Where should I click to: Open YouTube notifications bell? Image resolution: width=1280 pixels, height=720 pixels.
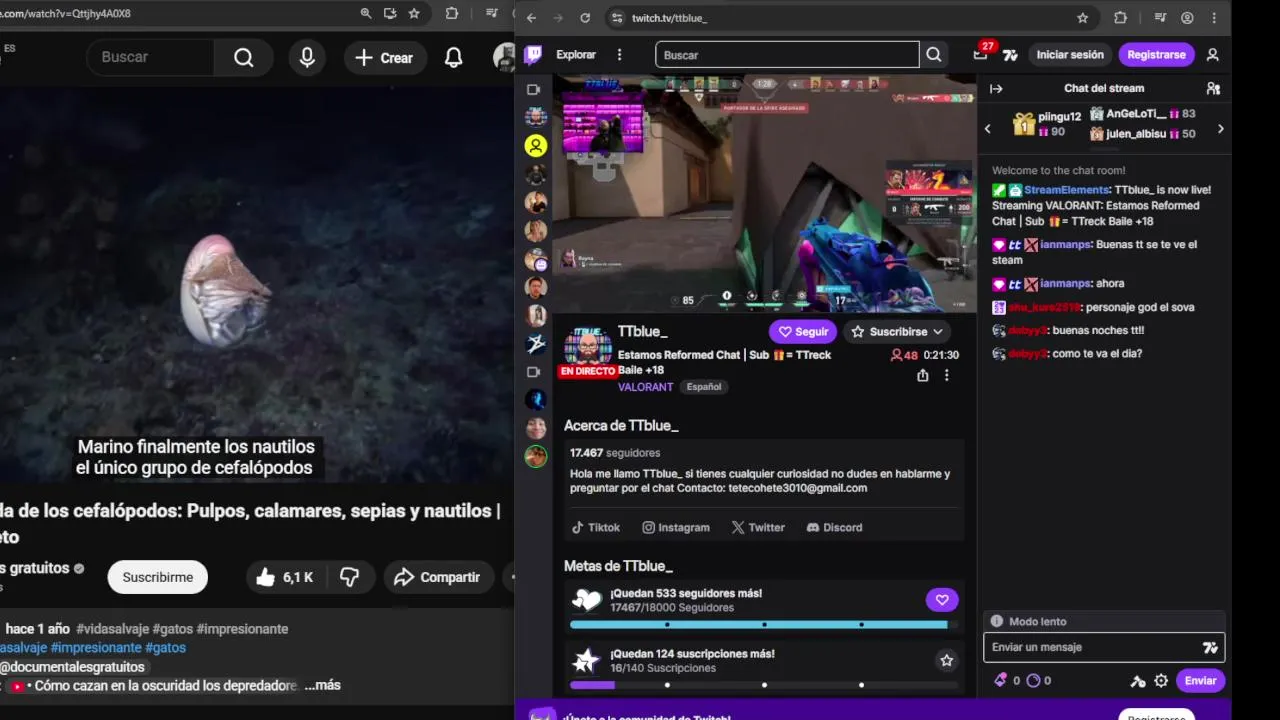coord(453,57)
